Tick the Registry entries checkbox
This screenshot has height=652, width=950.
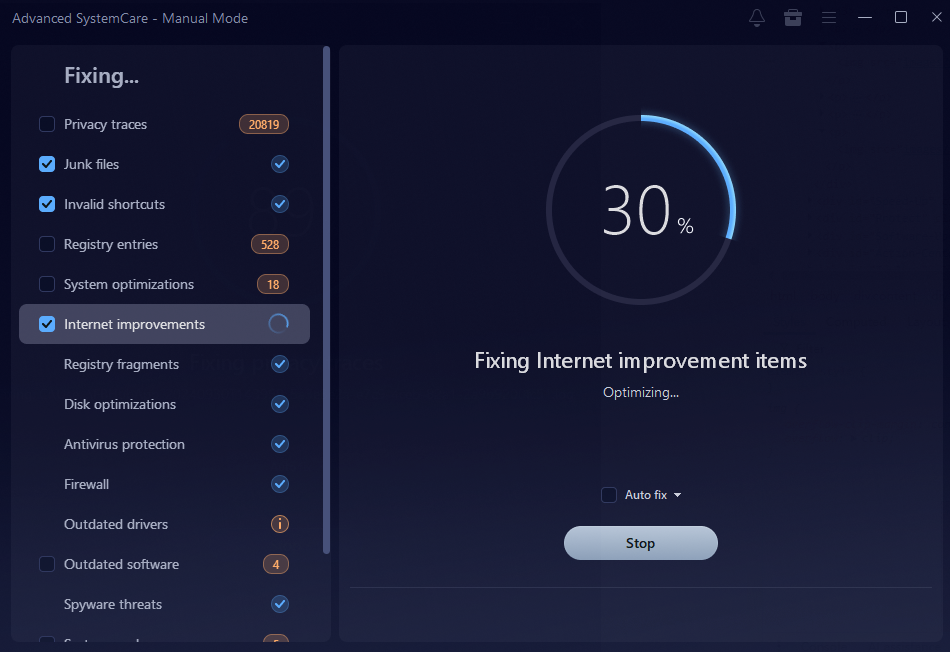47,244
